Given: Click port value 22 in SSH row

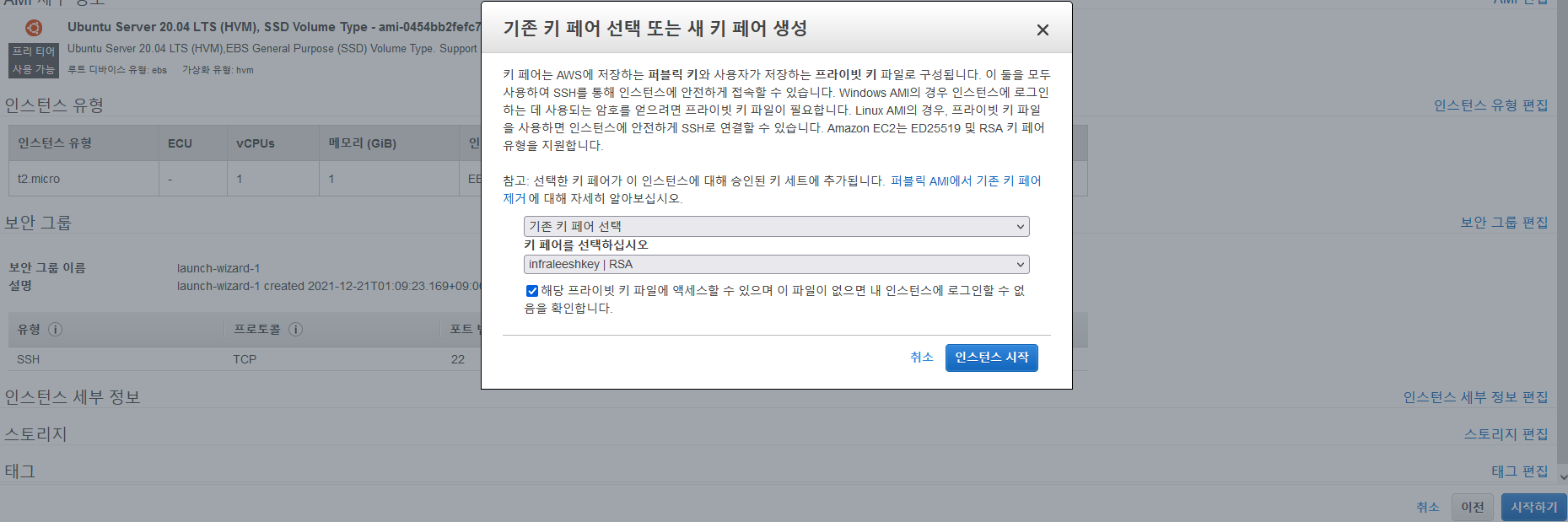Looking at the screenshot, I should pyautogui.click(x=458, y=359).
